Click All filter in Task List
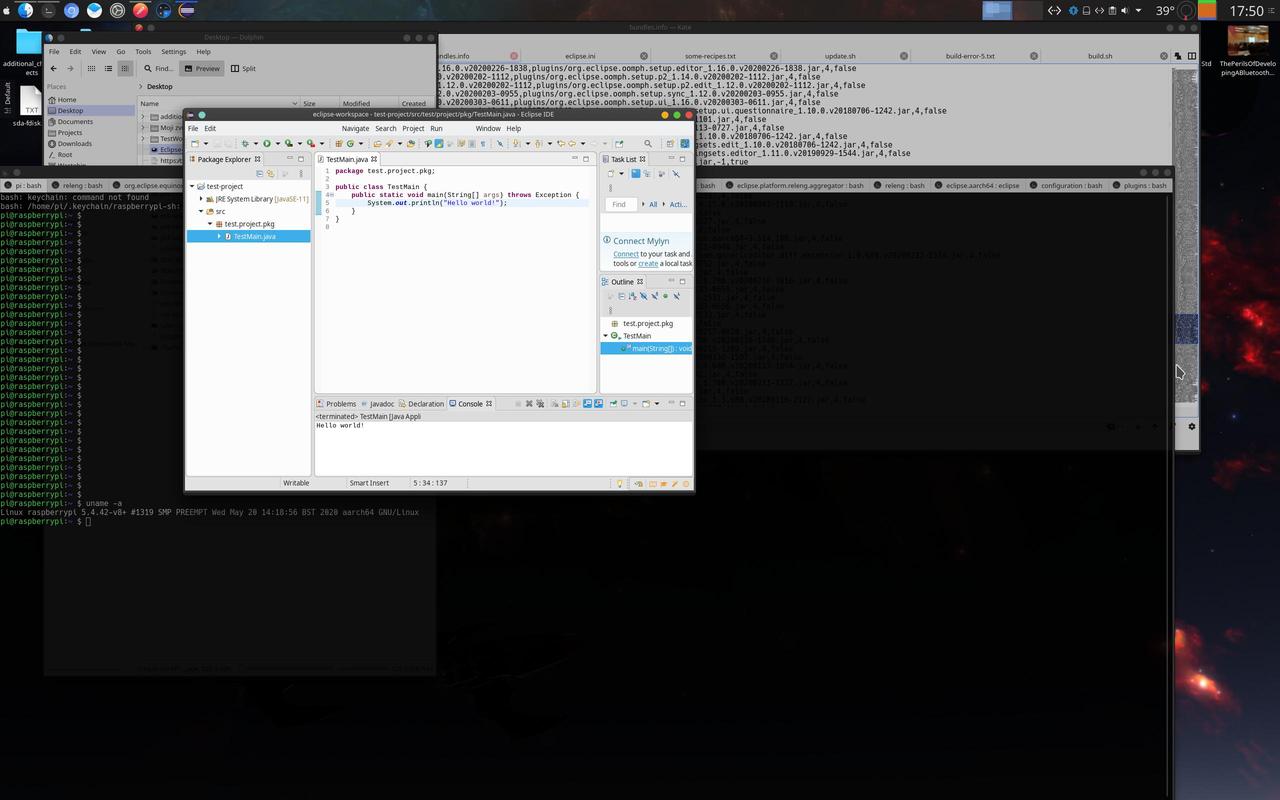Viewport: 1280px width, 800px height. (x=653, y=204)
